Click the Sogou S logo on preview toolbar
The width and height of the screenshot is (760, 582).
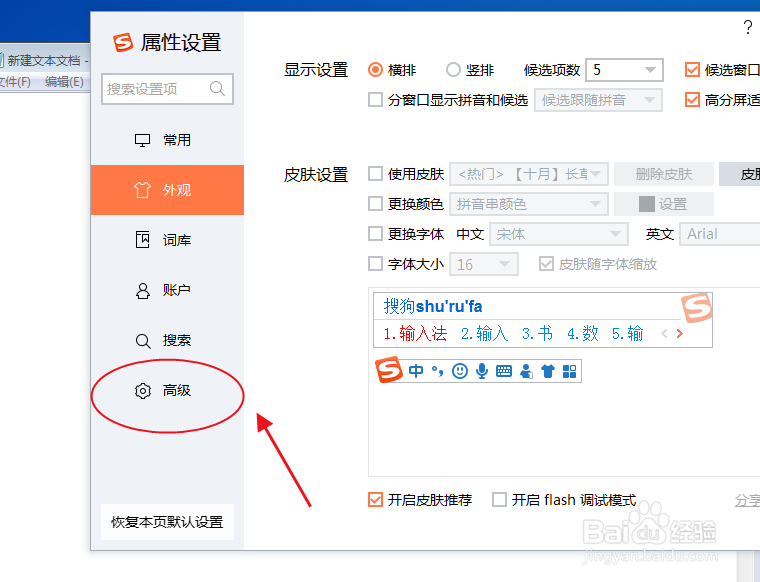click(x=389, y=370)
